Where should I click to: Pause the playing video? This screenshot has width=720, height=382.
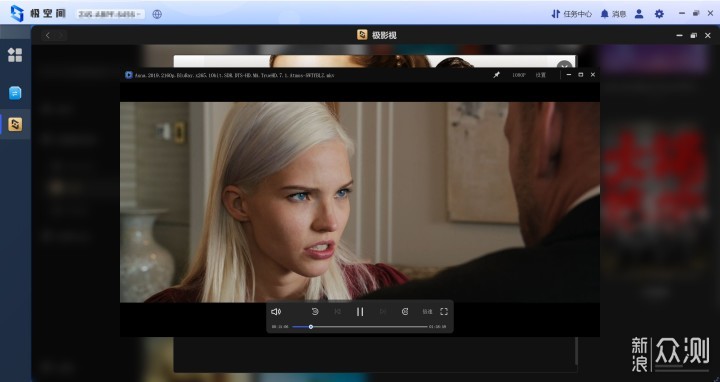pyautogui.click(x=360, y=312)
